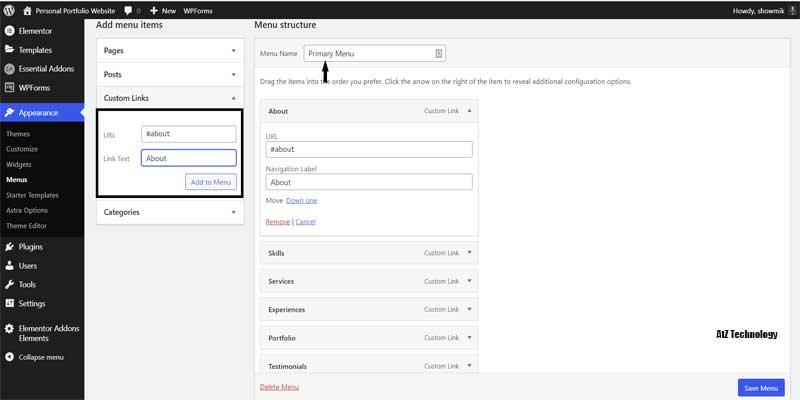Viewport: 800px width, 400px height.
Task: Open Starter Templates submenu item
Action: pyautogui.click(x=32, y=195)
